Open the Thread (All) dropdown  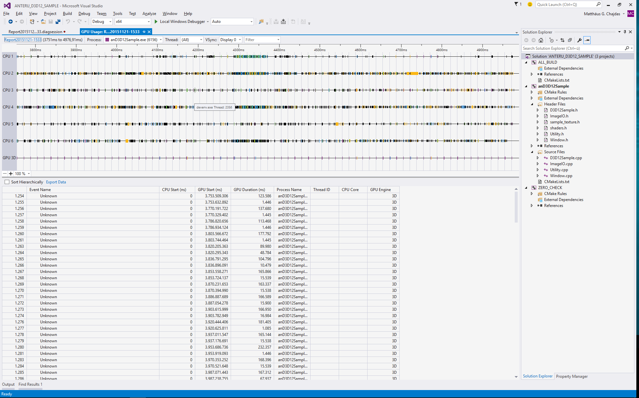coord(192,40)
